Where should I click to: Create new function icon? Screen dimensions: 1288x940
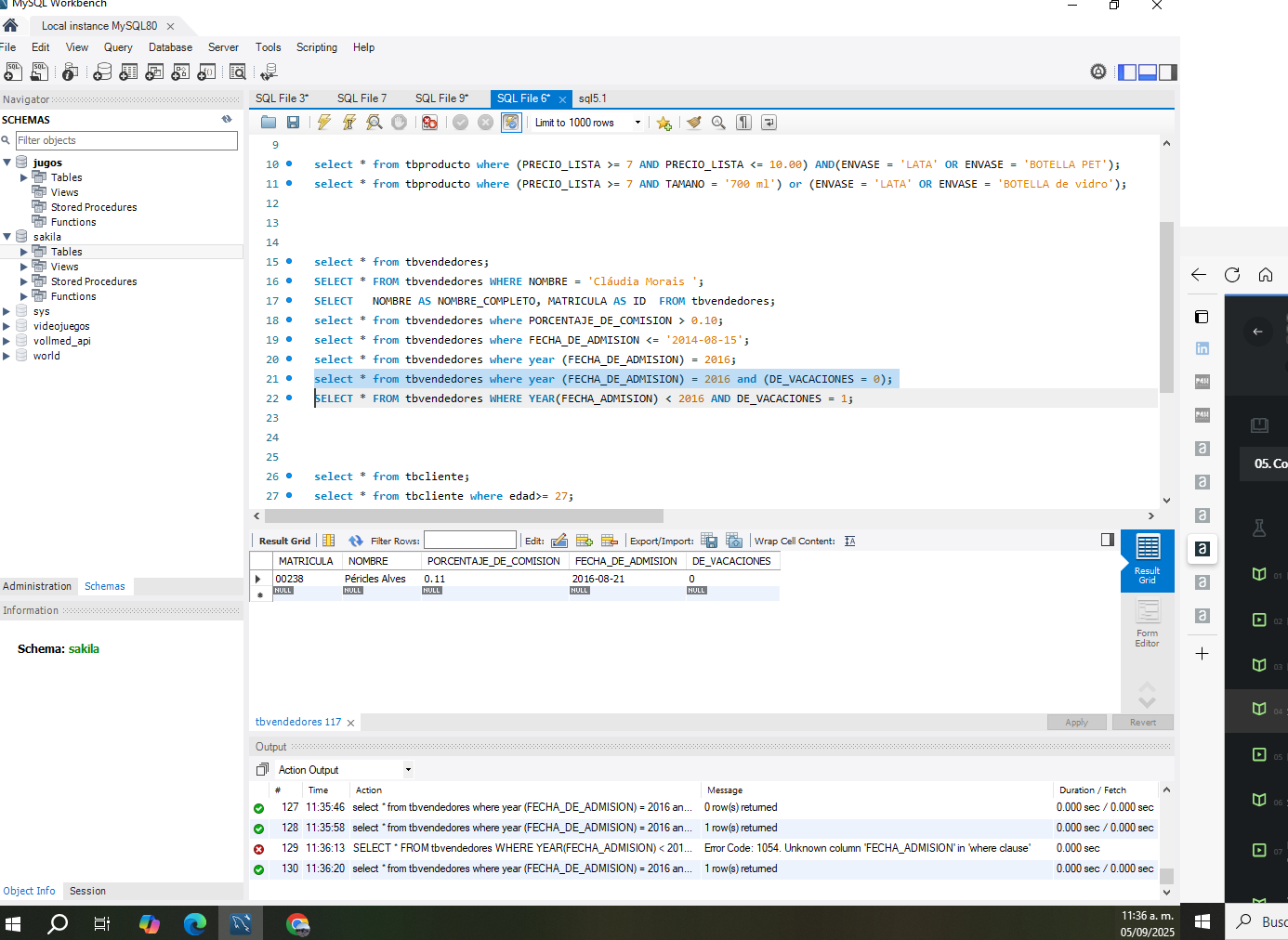coord(207,72)
